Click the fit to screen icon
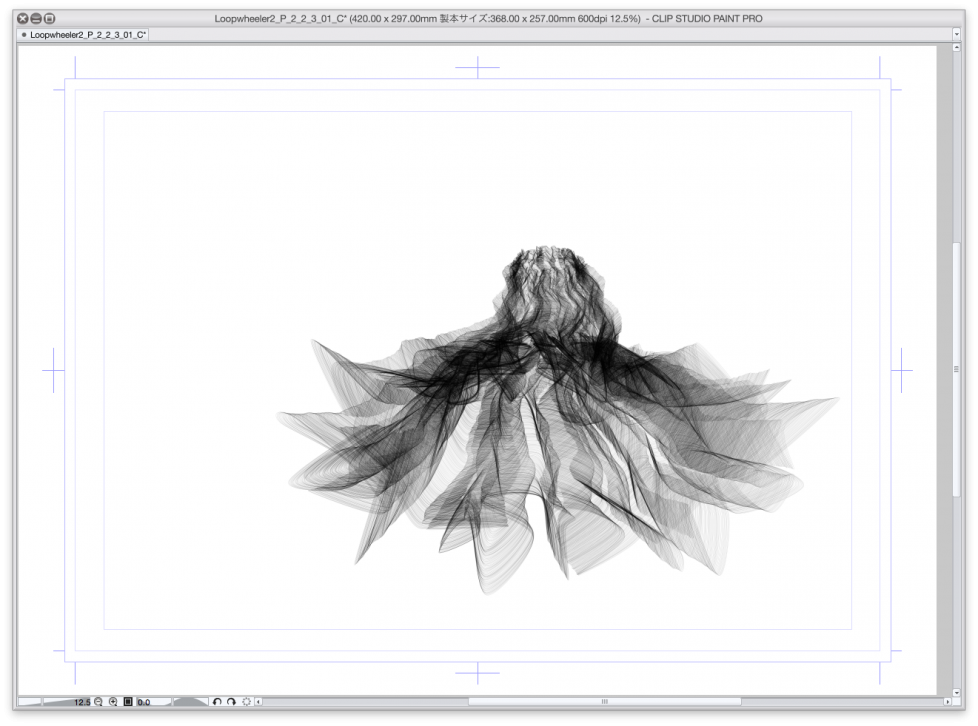 [128, 702]
